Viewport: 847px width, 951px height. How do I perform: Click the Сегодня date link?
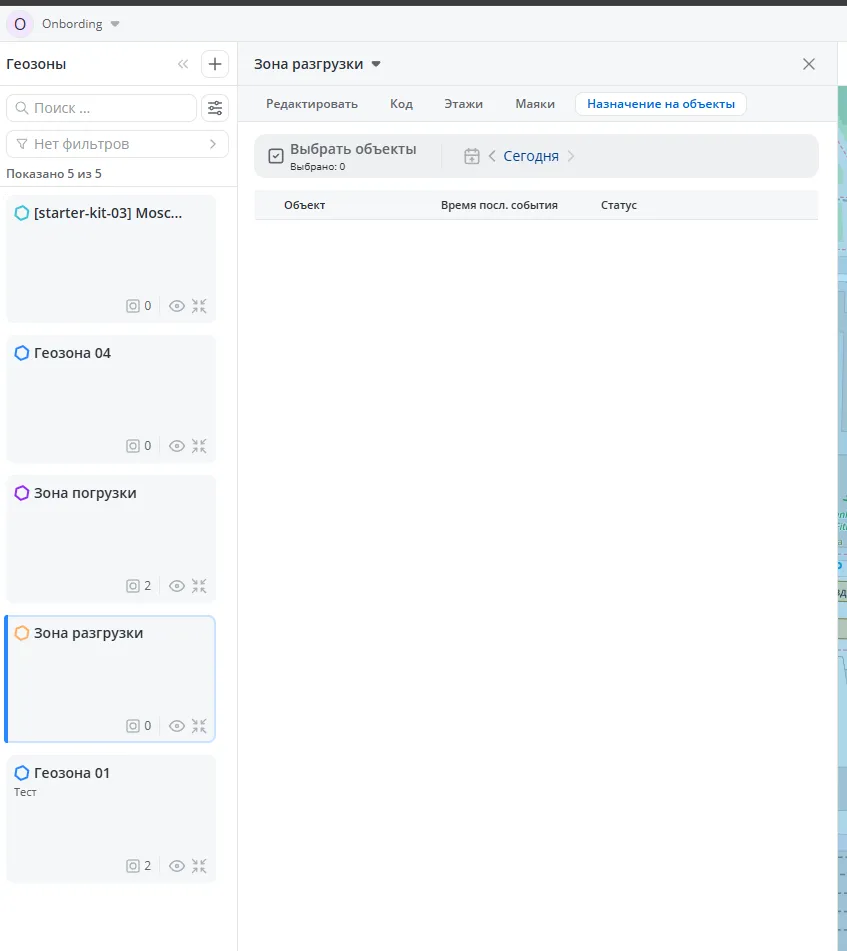click(531, 156)
